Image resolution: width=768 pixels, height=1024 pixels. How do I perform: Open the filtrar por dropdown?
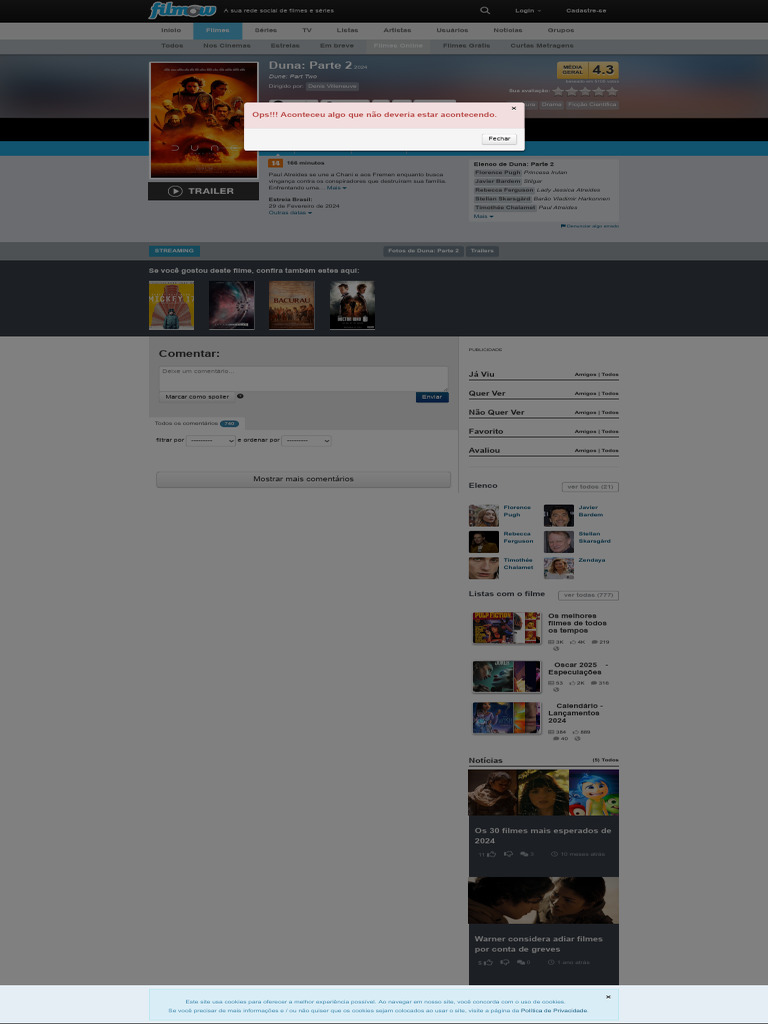211,441
